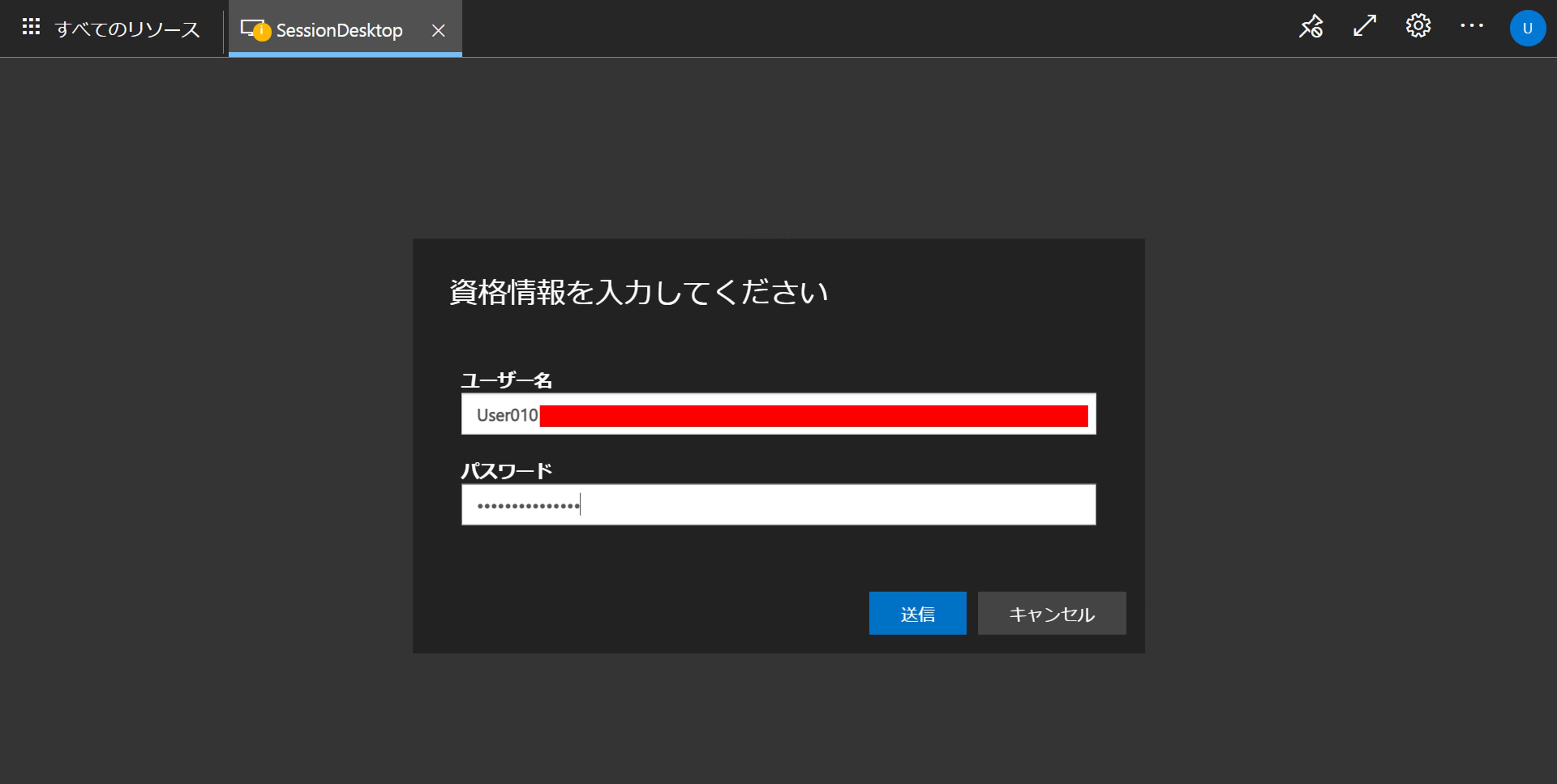The image size is (1557, 784).
Task: Focus the ユーザー名 field containing User010
Action: (506, 415)
